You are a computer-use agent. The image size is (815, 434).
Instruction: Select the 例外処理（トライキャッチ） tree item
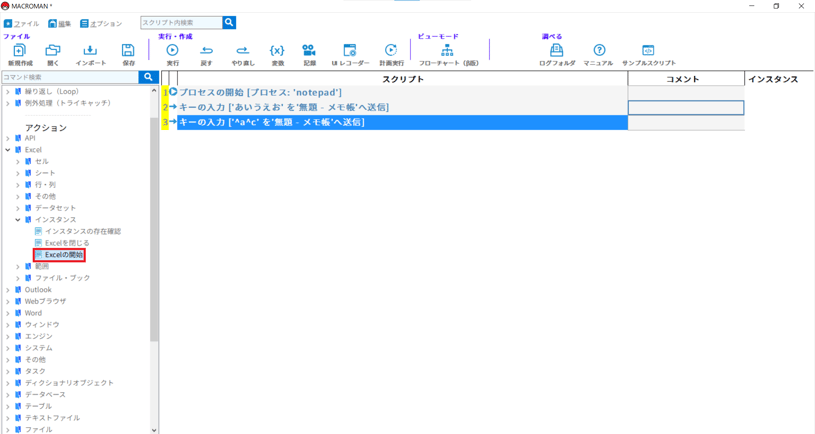tap(68, 103)
